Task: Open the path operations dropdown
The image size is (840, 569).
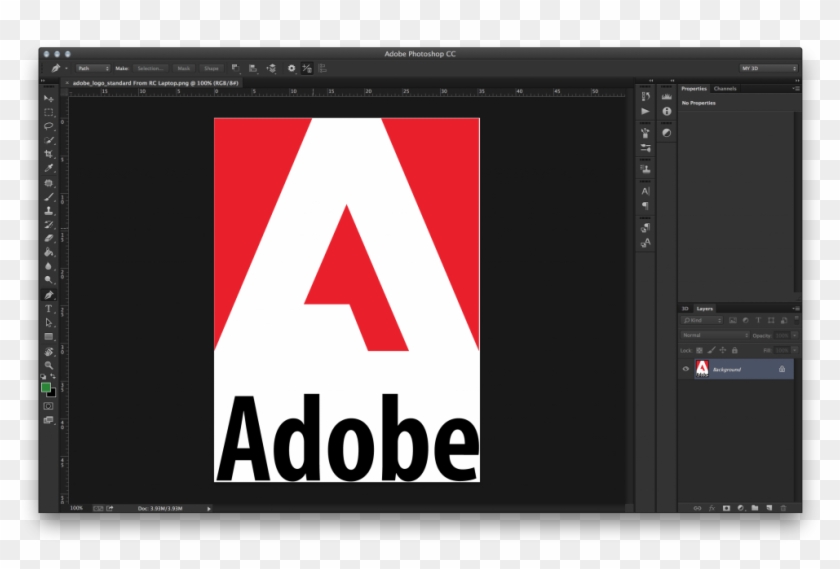Action: [235, 69]
